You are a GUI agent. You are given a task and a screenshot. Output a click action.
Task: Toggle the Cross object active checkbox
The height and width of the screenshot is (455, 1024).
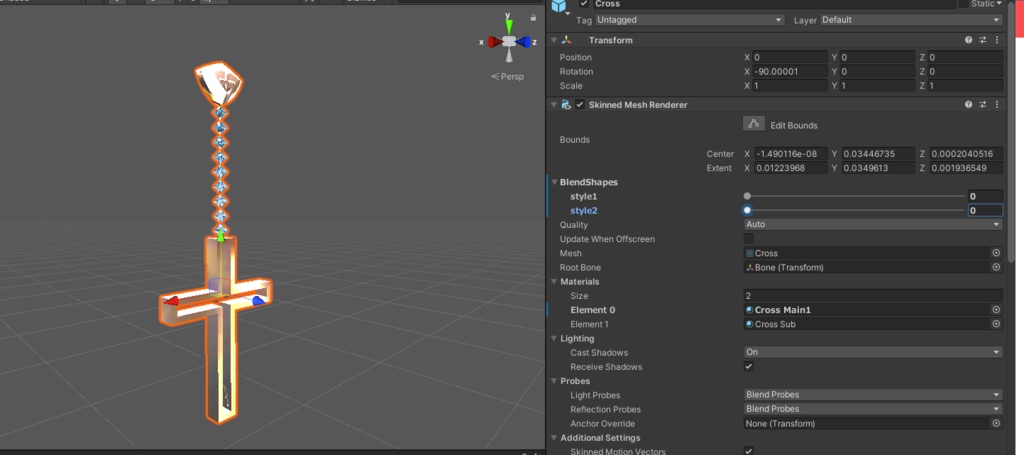584,4
